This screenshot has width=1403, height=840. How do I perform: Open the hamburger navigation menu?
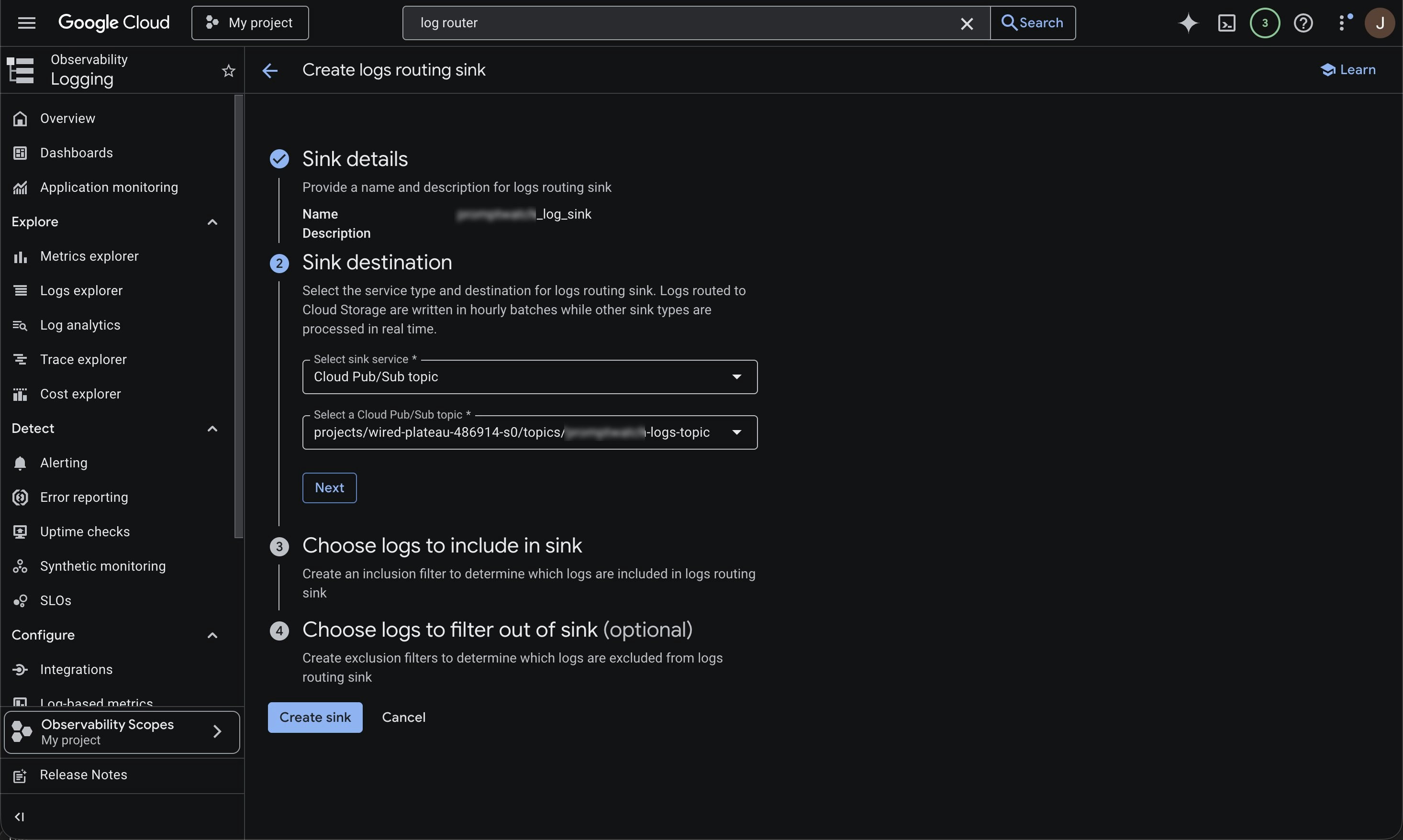coord(27,22)
